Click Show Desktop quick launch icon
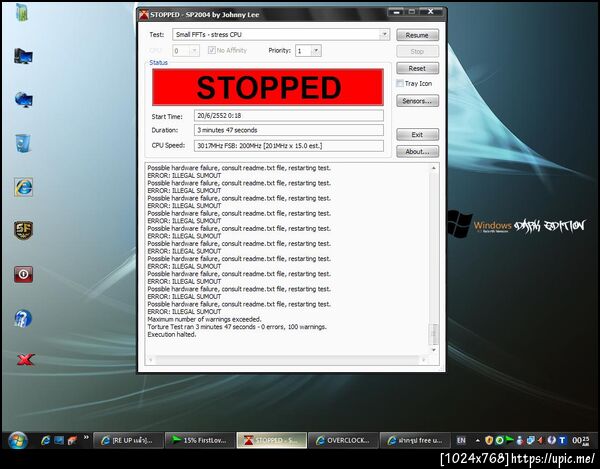The image size is (600, 469). (59, 440)
